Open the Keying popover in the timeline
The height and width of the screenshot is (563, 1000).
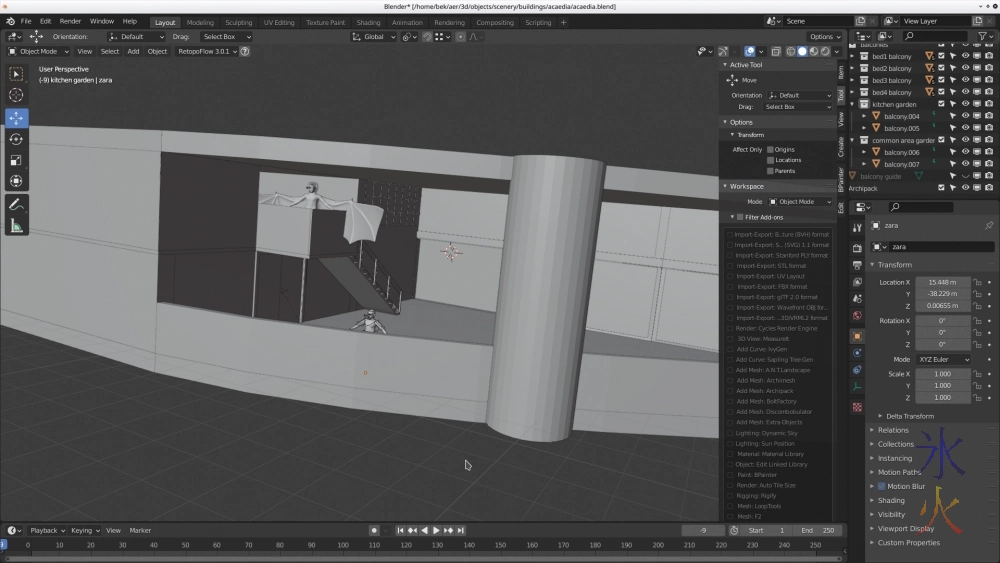pos(83,530)
